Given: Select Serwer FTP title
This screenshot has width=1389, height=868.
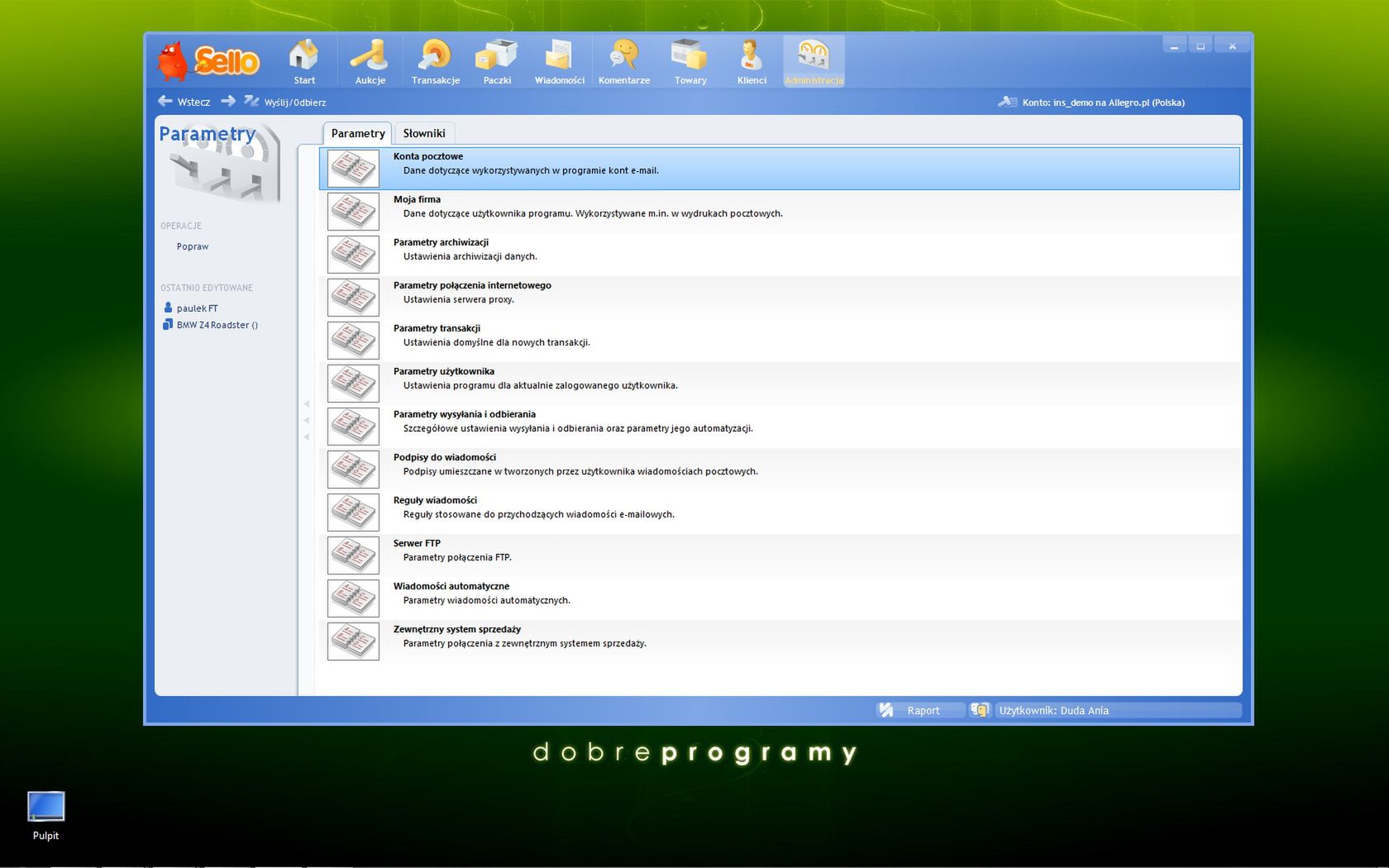Looking at the screenshot, I should click(417, 543).
